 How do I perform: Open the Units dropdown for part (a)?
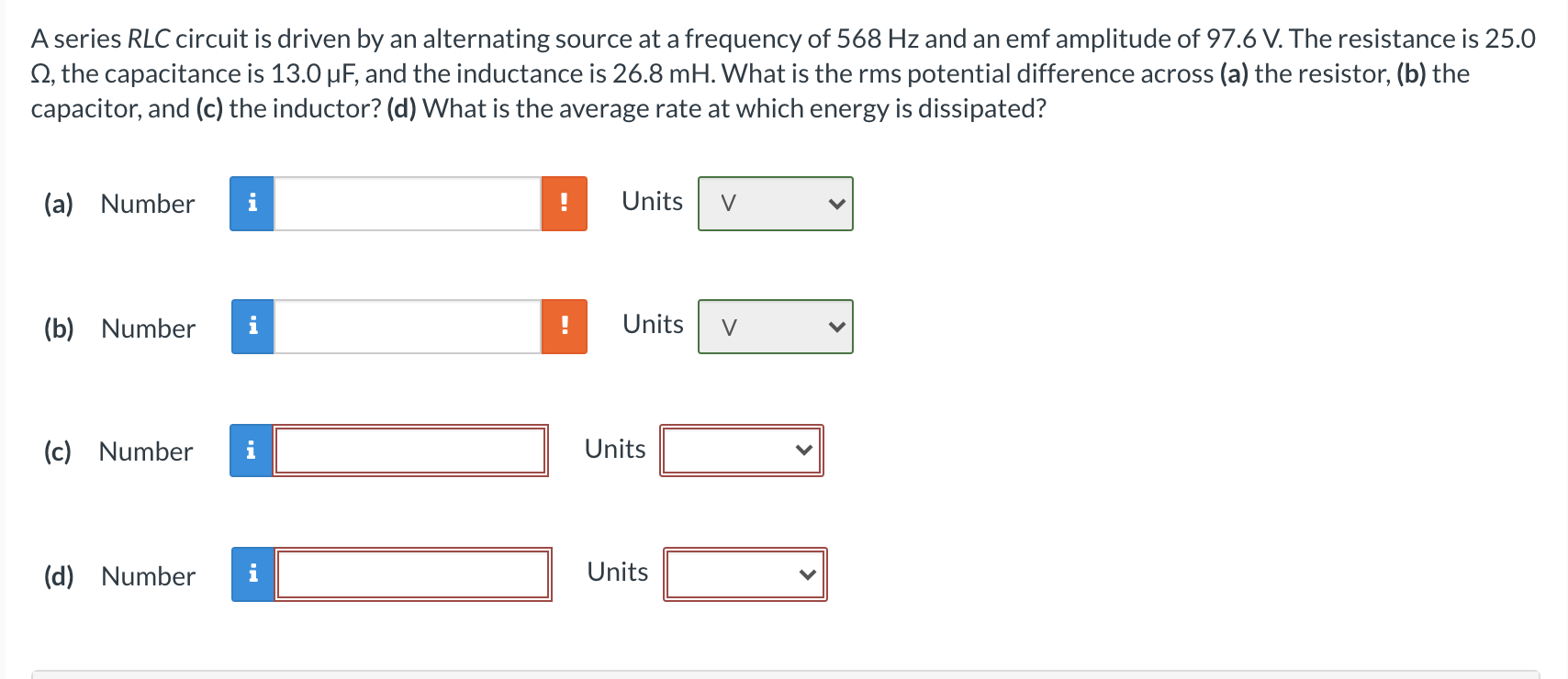776,204
